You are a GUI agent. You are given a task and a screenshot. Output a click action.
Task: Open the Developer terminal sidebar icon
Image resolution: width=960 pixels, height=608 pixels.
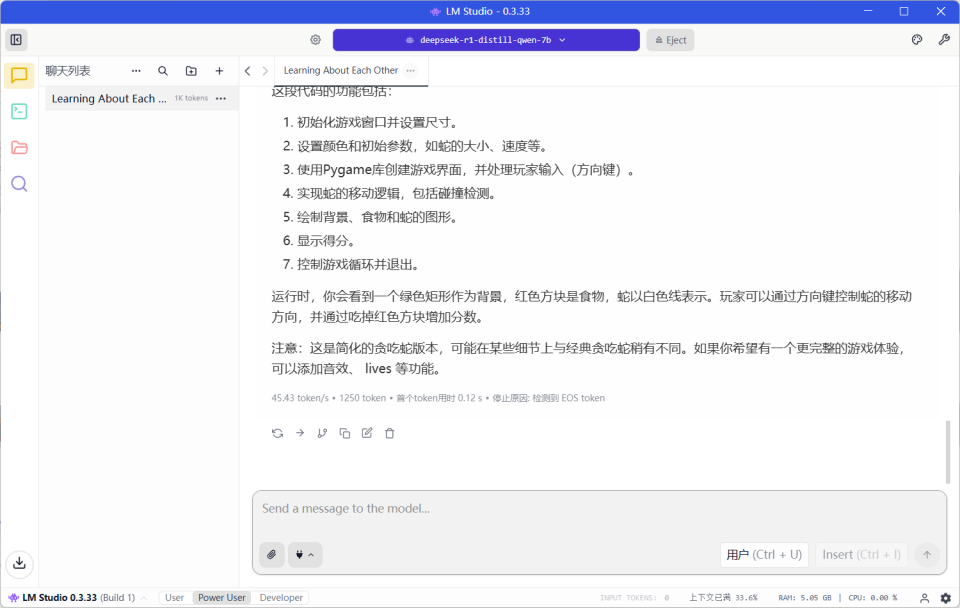pyautogui.click(x=19, y=111)
